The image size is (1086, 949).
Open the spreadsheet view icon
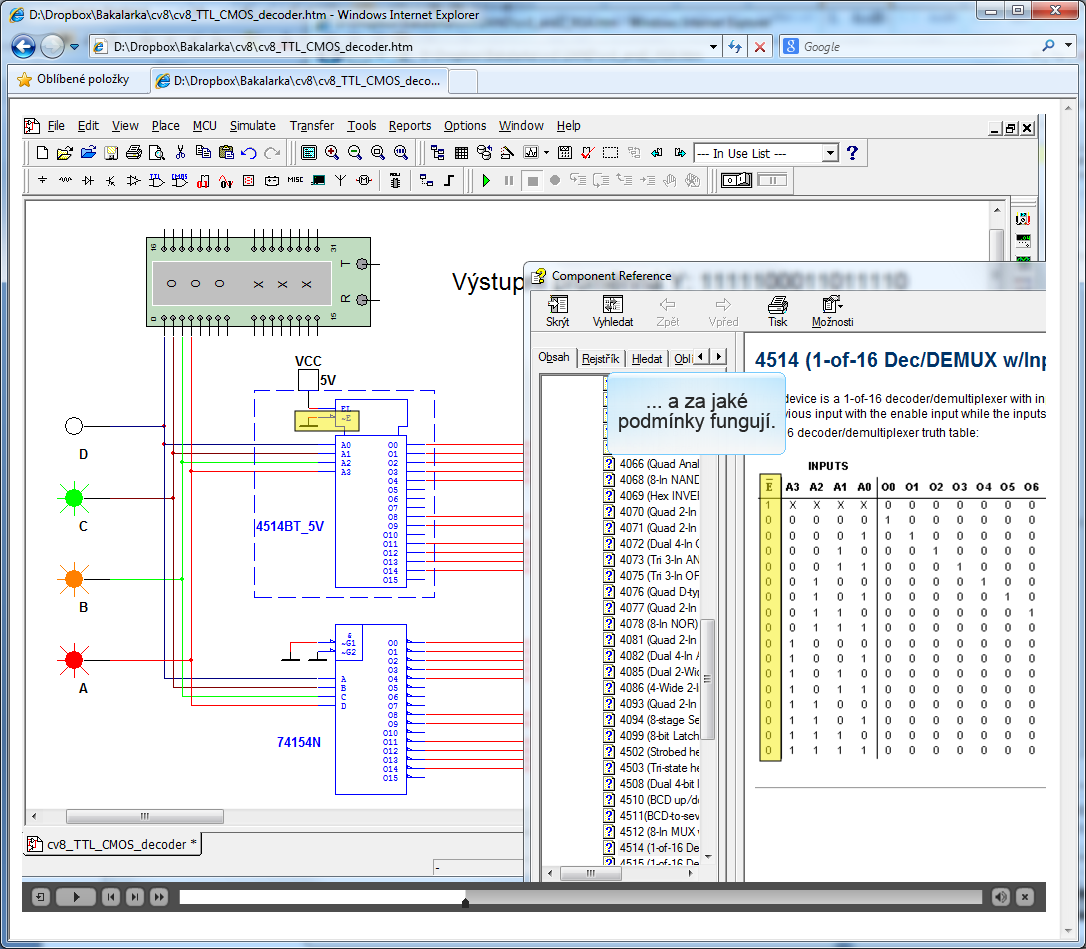(461, 153)
